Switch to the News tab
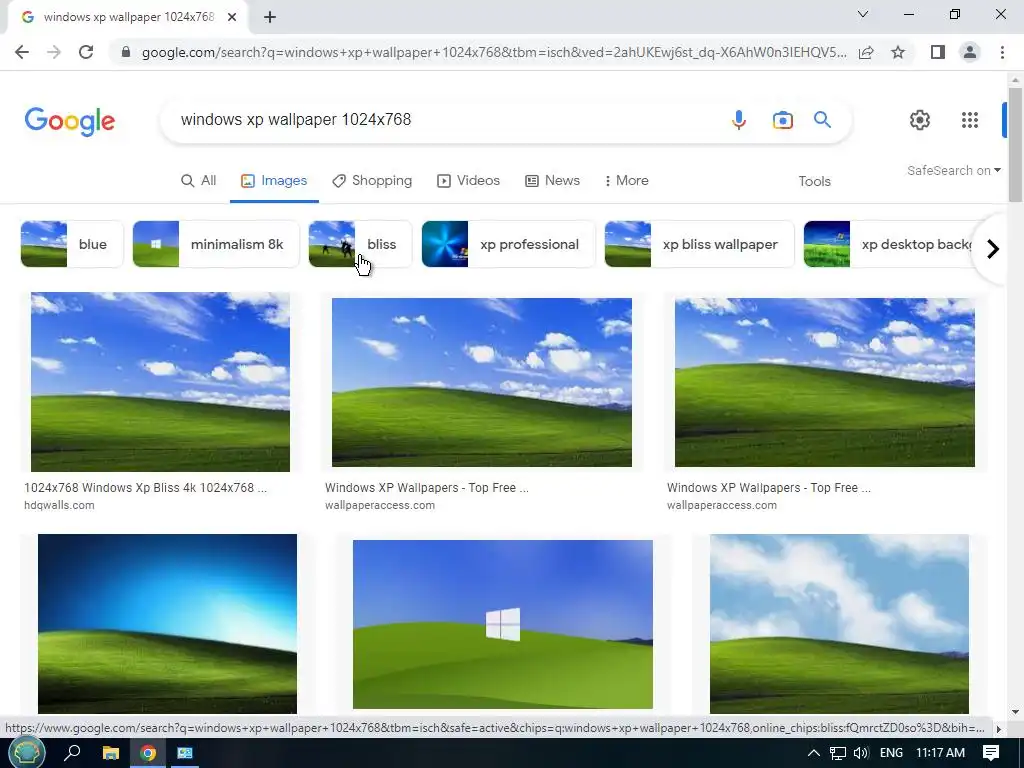Image resolution: width=1024 pixels, height=768 pixels. (552, 181)
